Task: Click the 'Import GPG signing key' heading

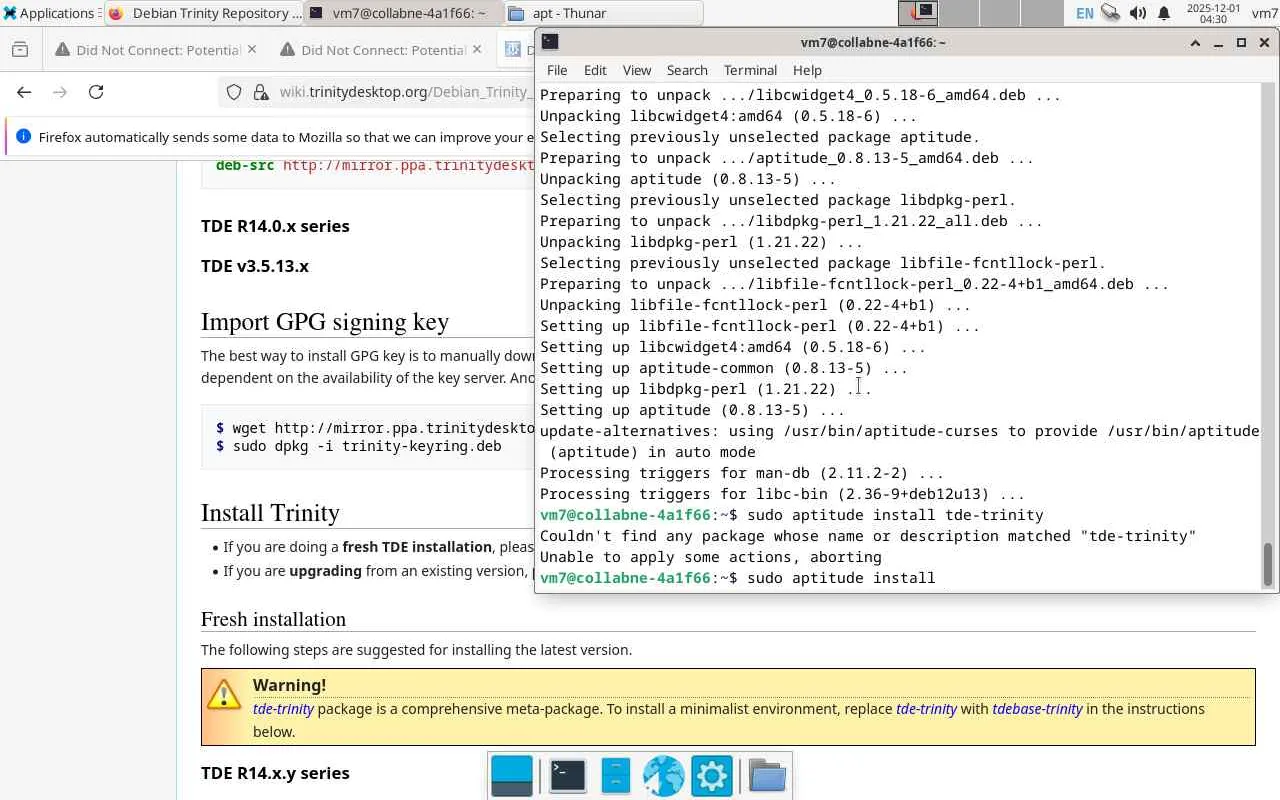Action: click(x=325, y=321)
